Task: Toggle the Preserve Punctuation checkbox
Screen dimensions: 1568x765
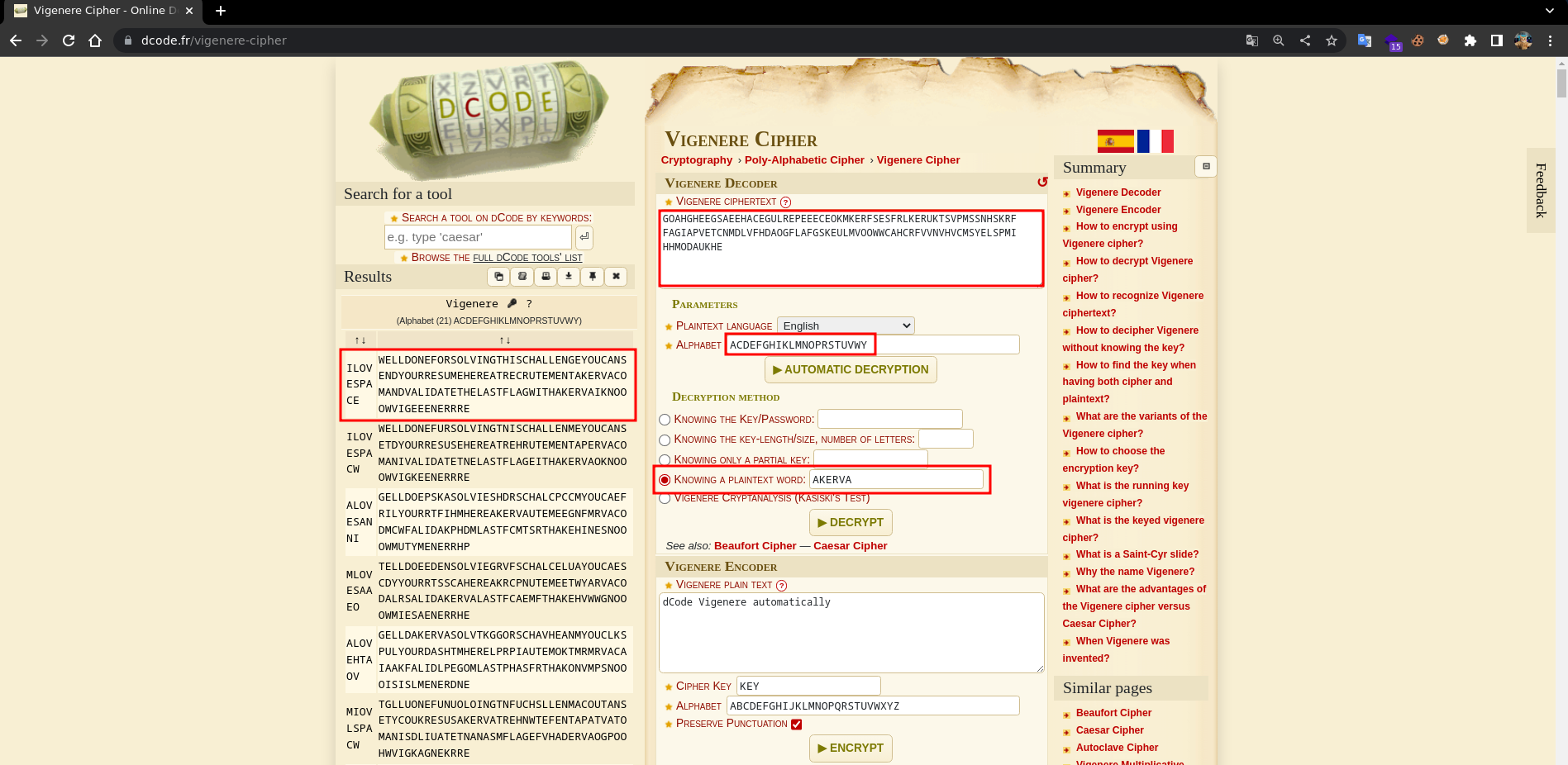Action: (x=796, y=725)
